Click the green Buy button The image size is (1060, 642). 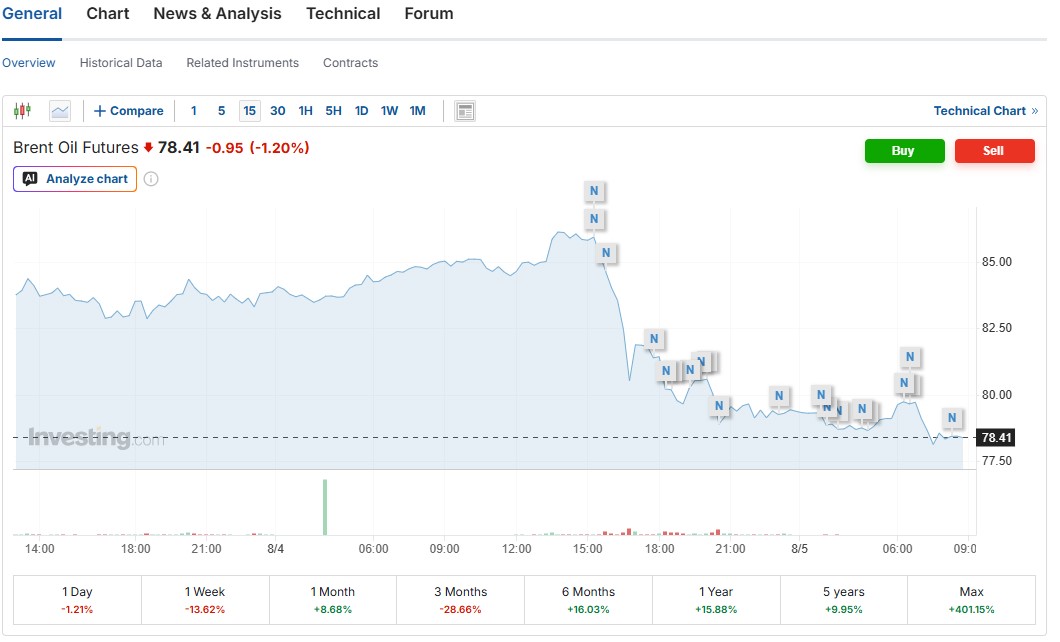click(x=905, y=151)
